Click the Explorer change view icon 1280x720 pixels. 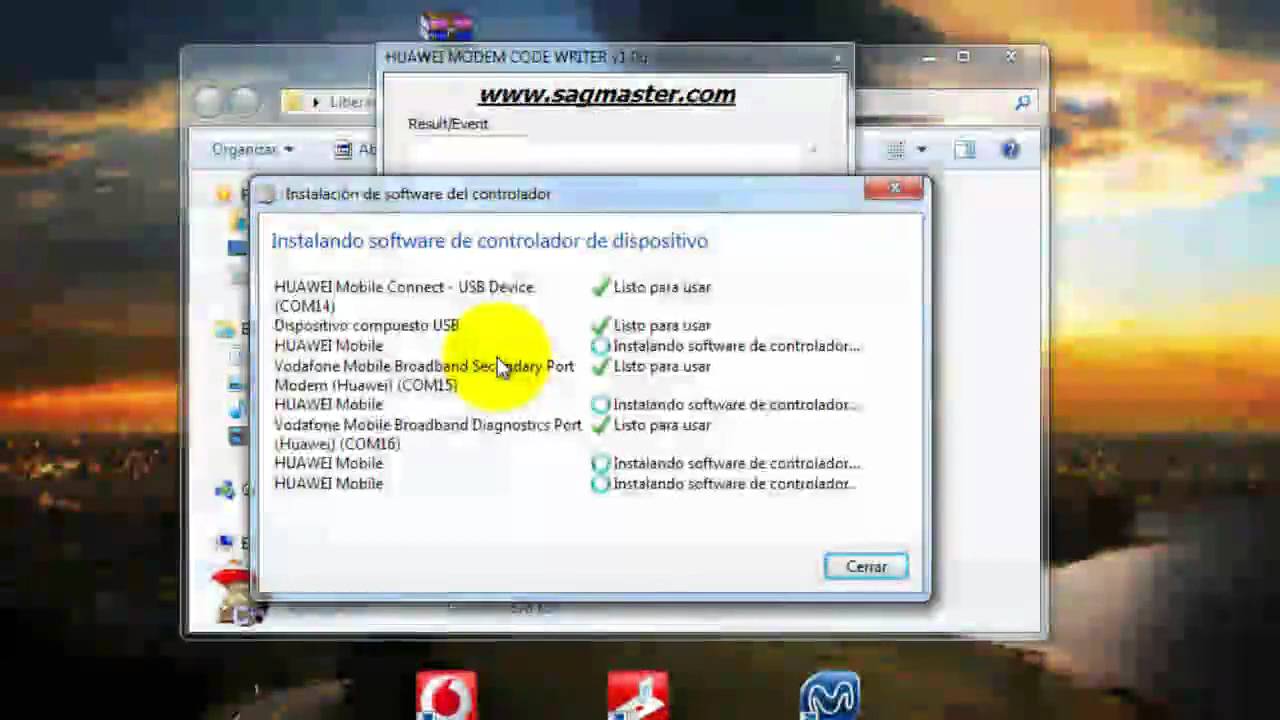(896, 149)
